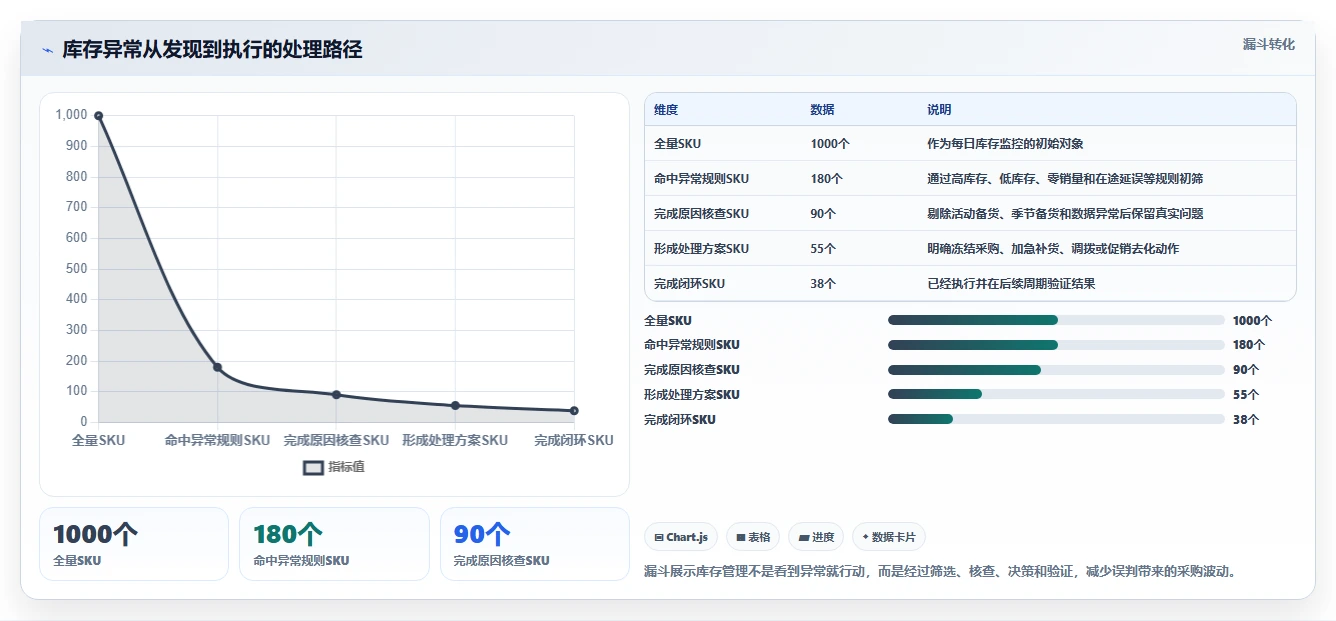Click the description starting with 通过高库存
Screen dimensions: 1336x621
pos(1065,179)
